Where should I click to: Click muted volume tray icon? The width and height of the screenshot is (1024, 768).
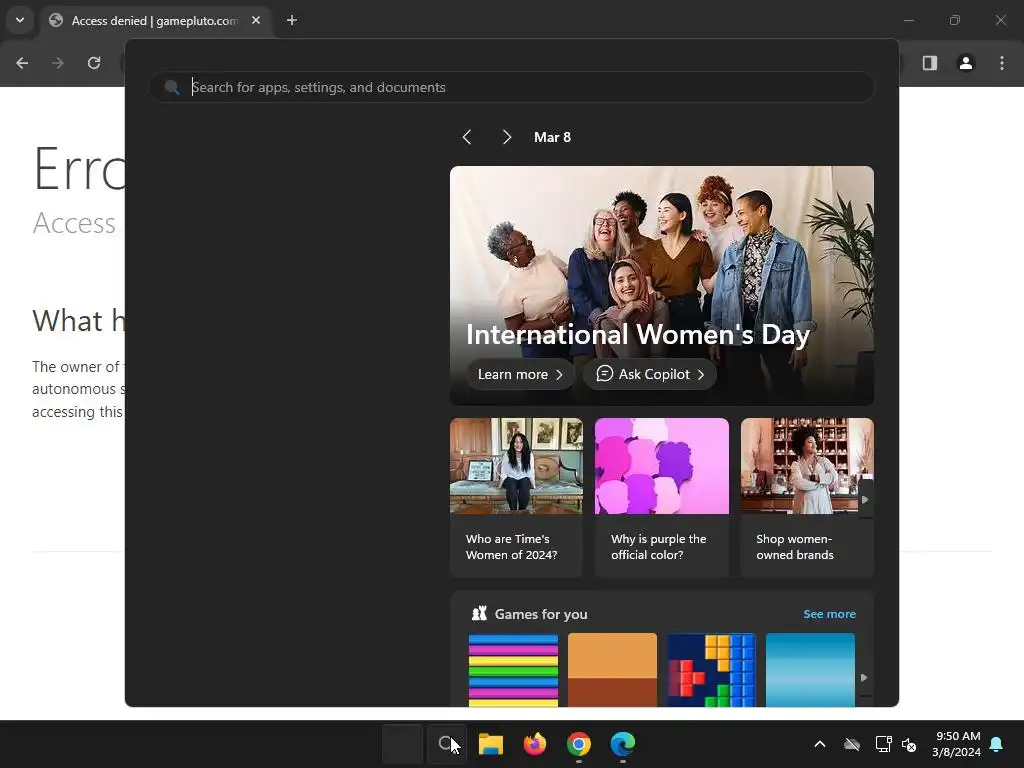click(x=909, y=744)
